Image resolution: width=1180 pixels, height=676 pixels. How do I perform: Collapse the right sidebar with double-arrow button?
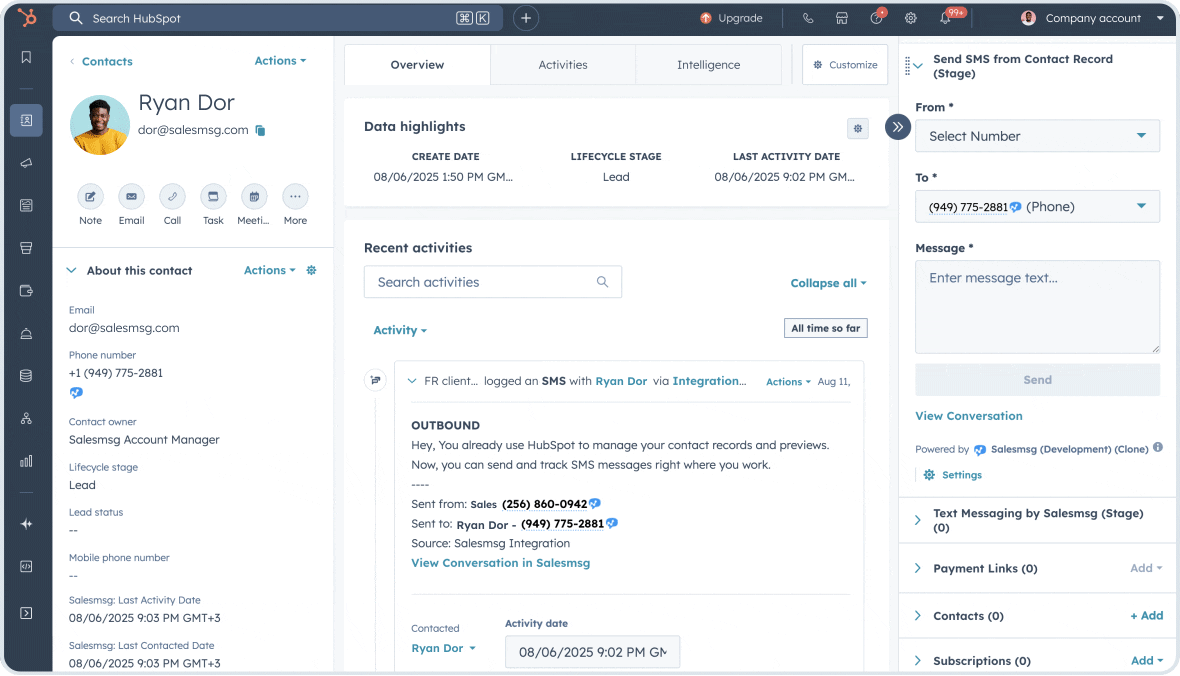(x=898, y=127)
